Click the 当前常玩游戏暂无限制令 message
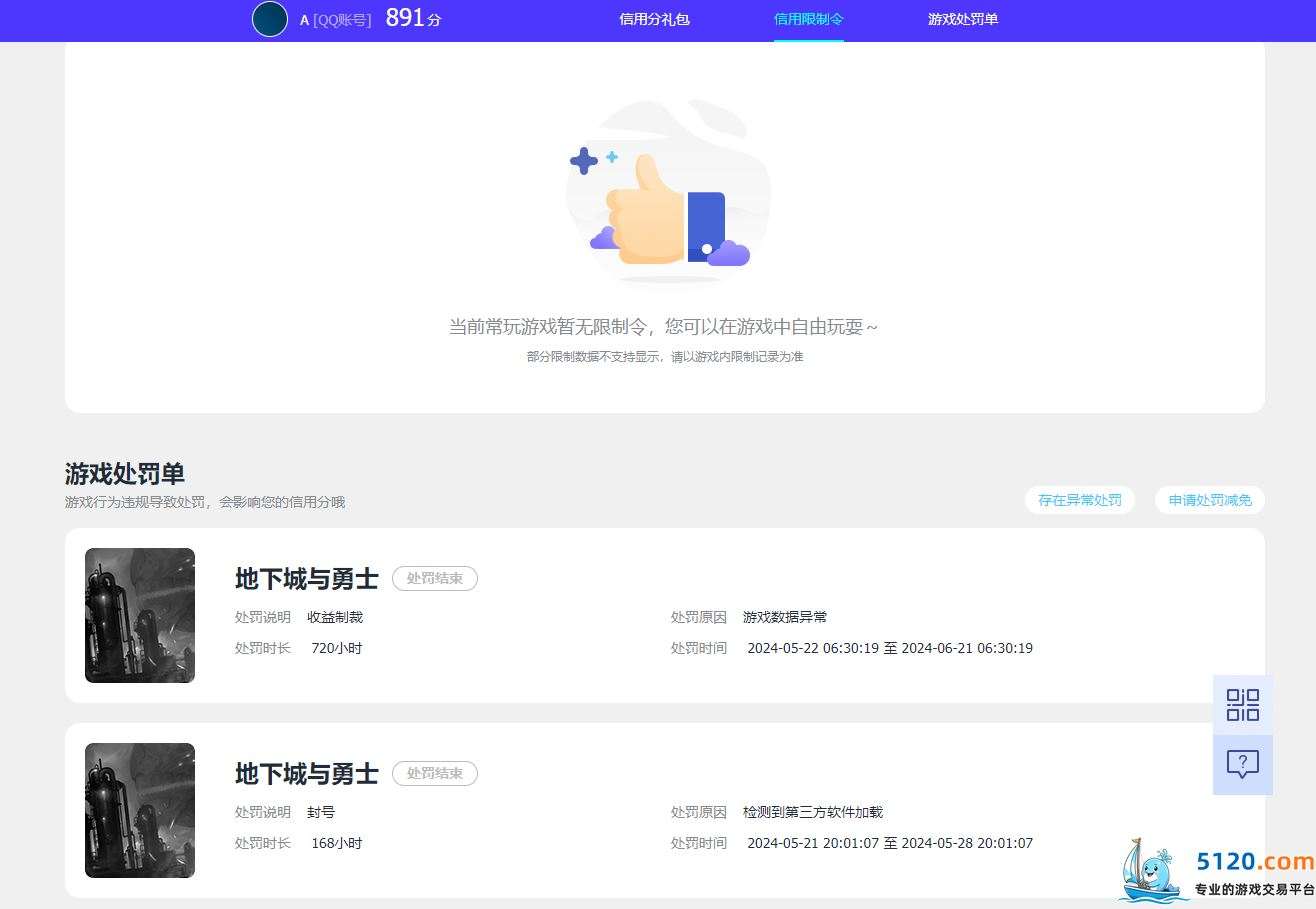 click(x=664, y=327)
